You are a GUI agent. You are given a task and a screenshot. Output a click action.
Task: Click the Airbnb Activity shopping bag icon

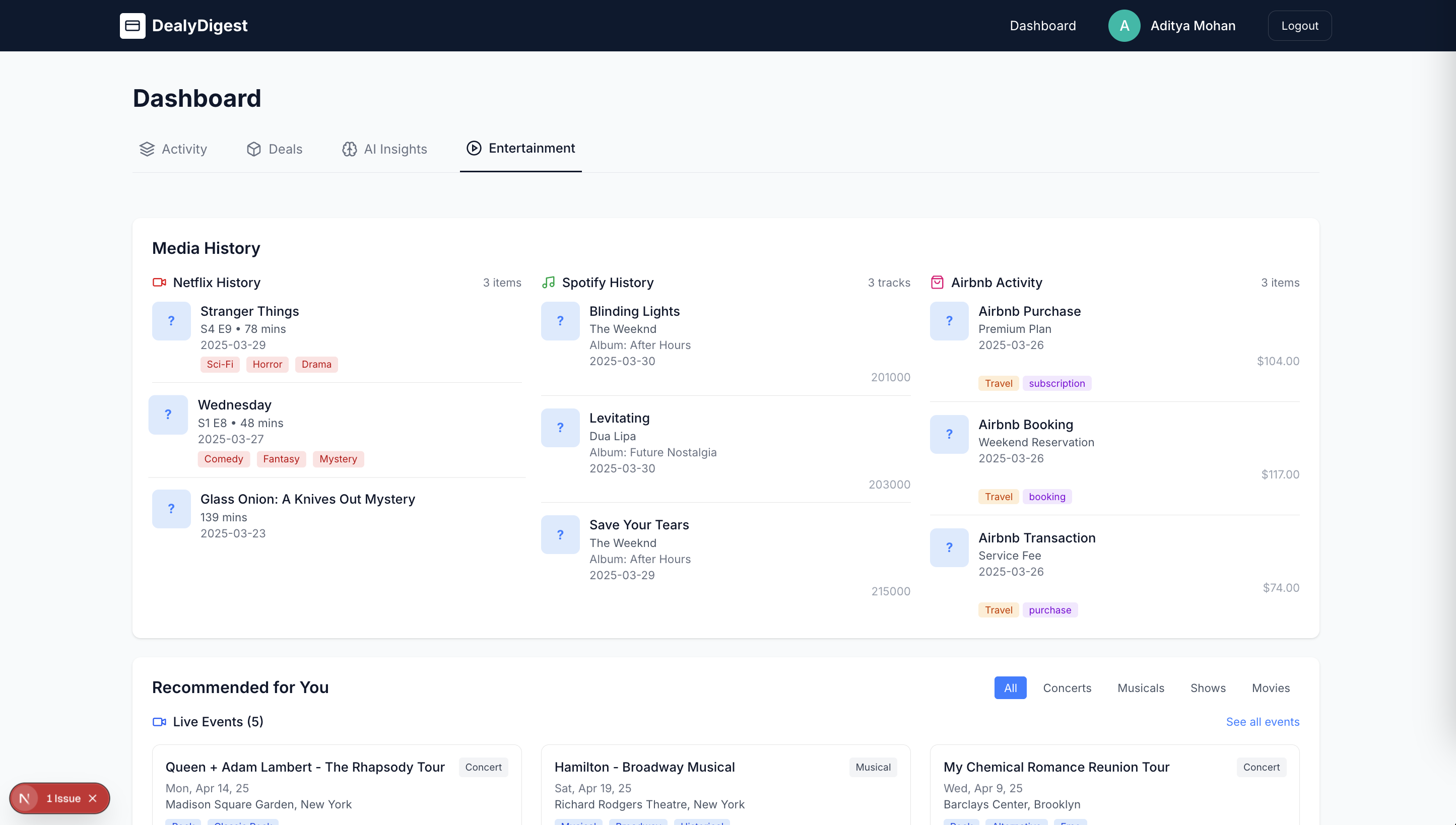pos(937,282)
